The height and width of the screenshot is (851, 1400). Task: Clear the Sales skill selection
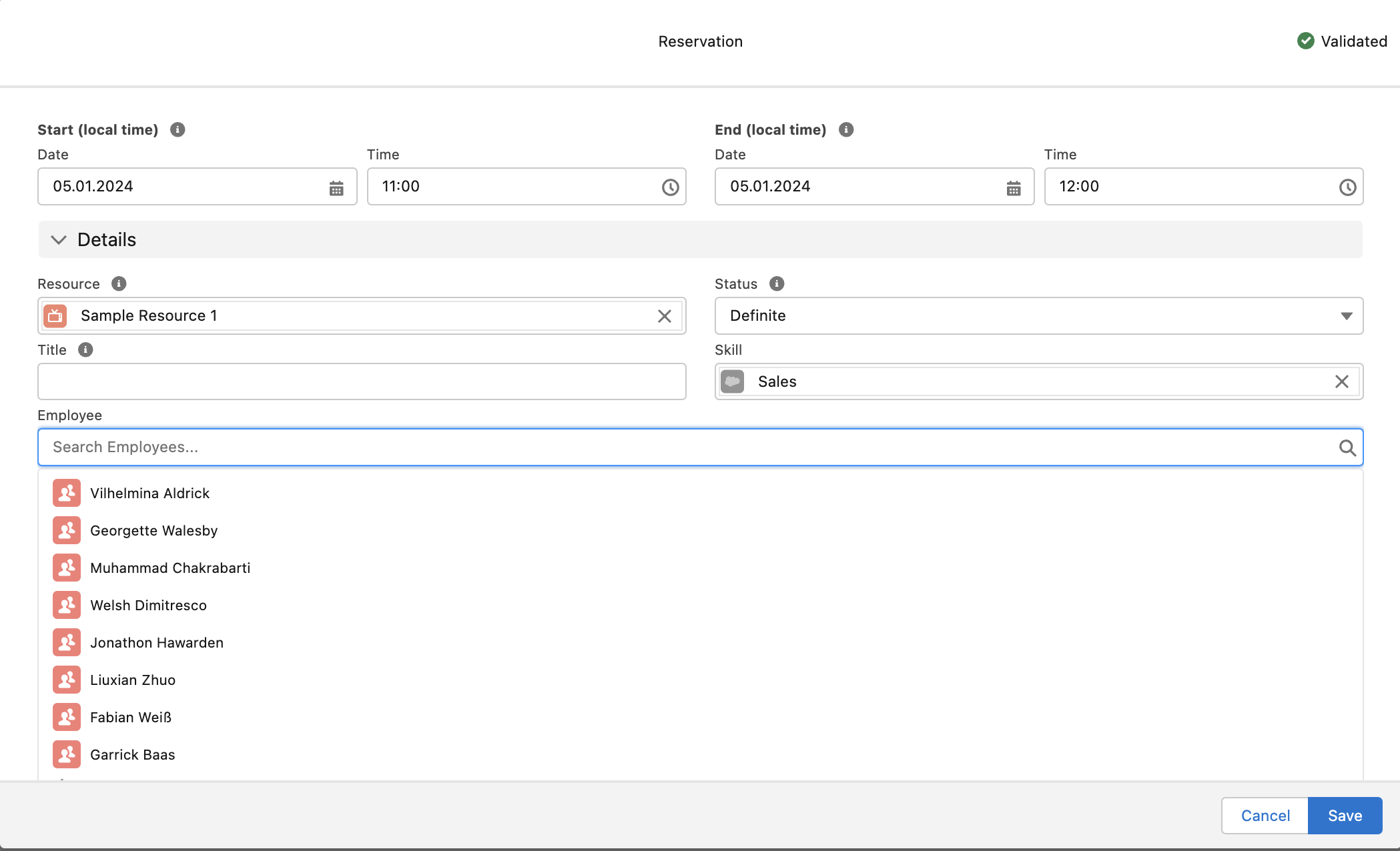[1341, 381]
